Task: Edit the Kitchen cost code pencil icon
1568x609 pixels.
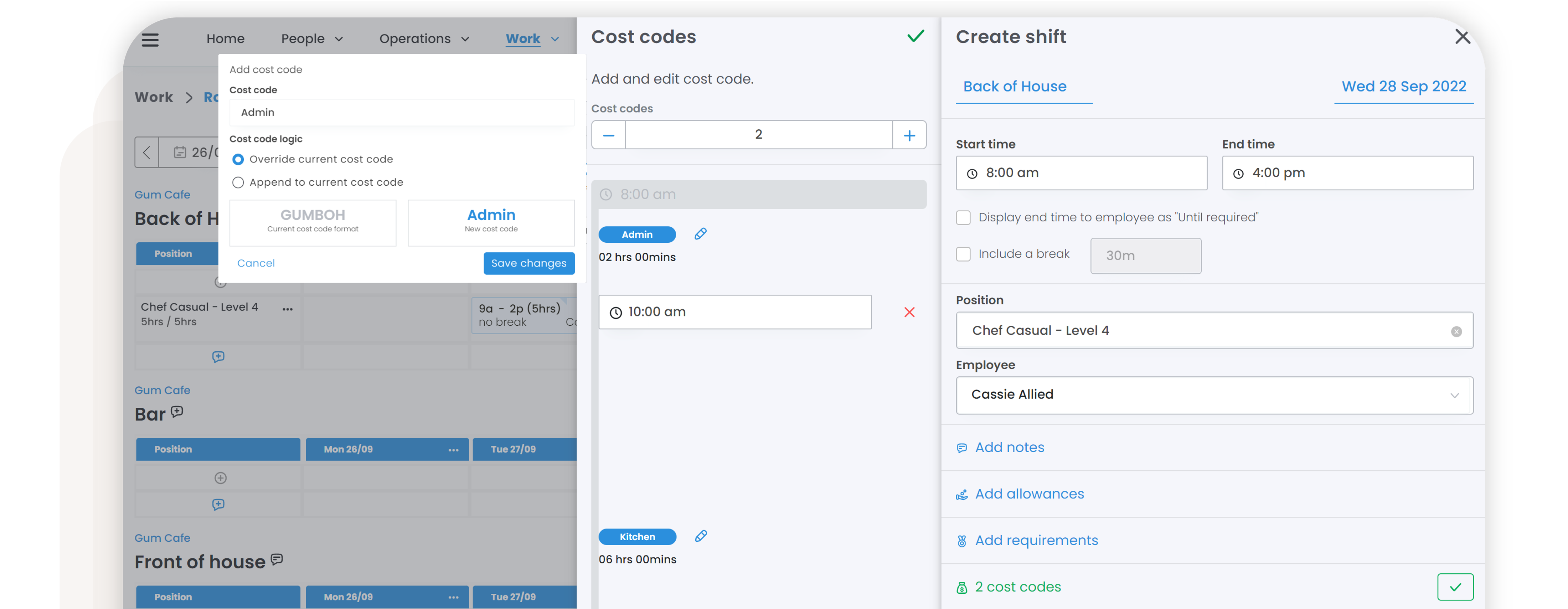Action: [701, 536]
